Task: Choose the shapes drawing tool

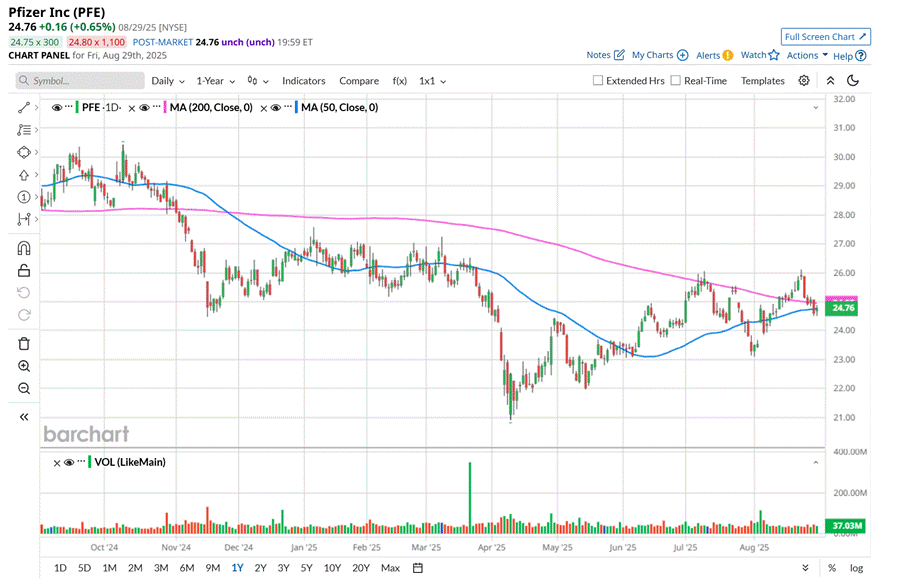Action: click(x=24, y=153)
